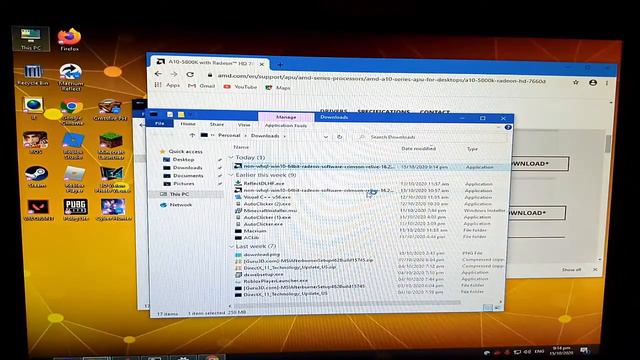640x360 pixels.
Task: Open the Firefox desktop icon
Action: tap(69, 40)
